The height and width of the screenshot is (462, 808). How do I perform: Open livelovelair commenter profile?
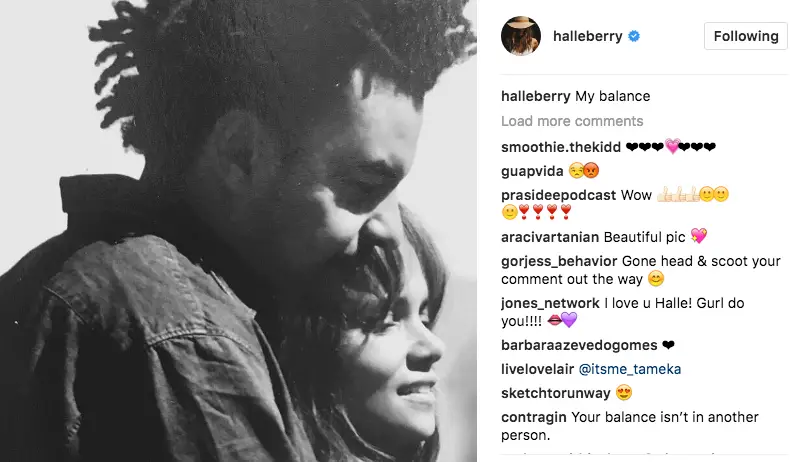537,369
